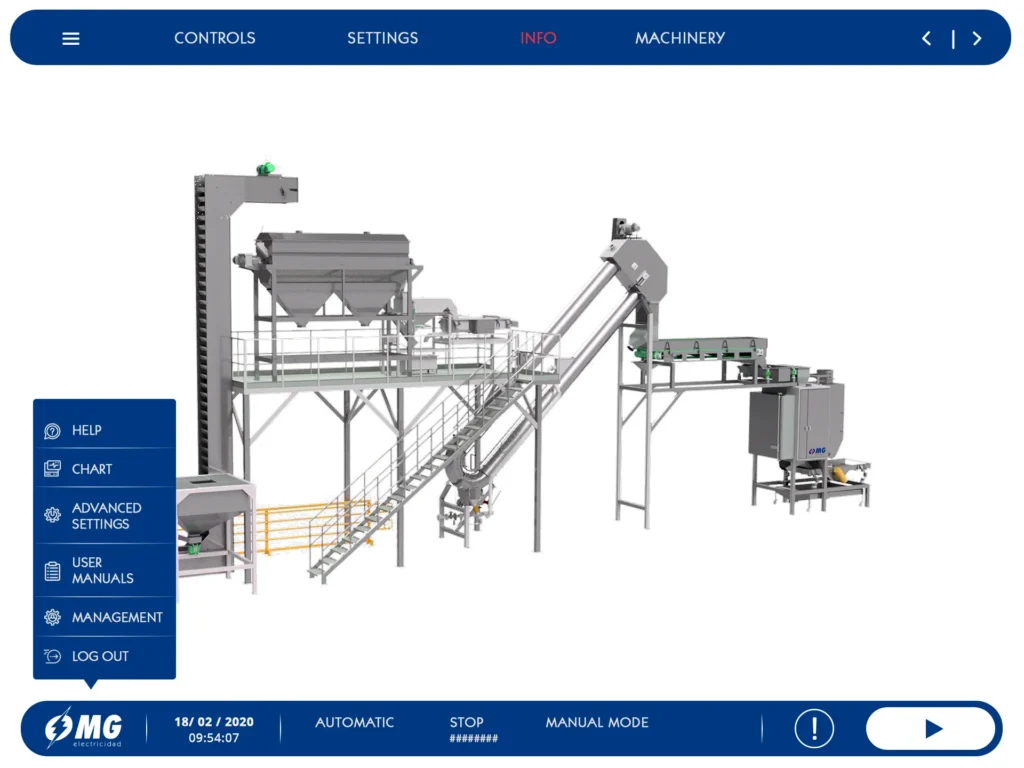This screenshot has height=768, width=1024.
Task: Click the HELP question-mark icon
Action: pyautogui.click(x=52, y=430)
